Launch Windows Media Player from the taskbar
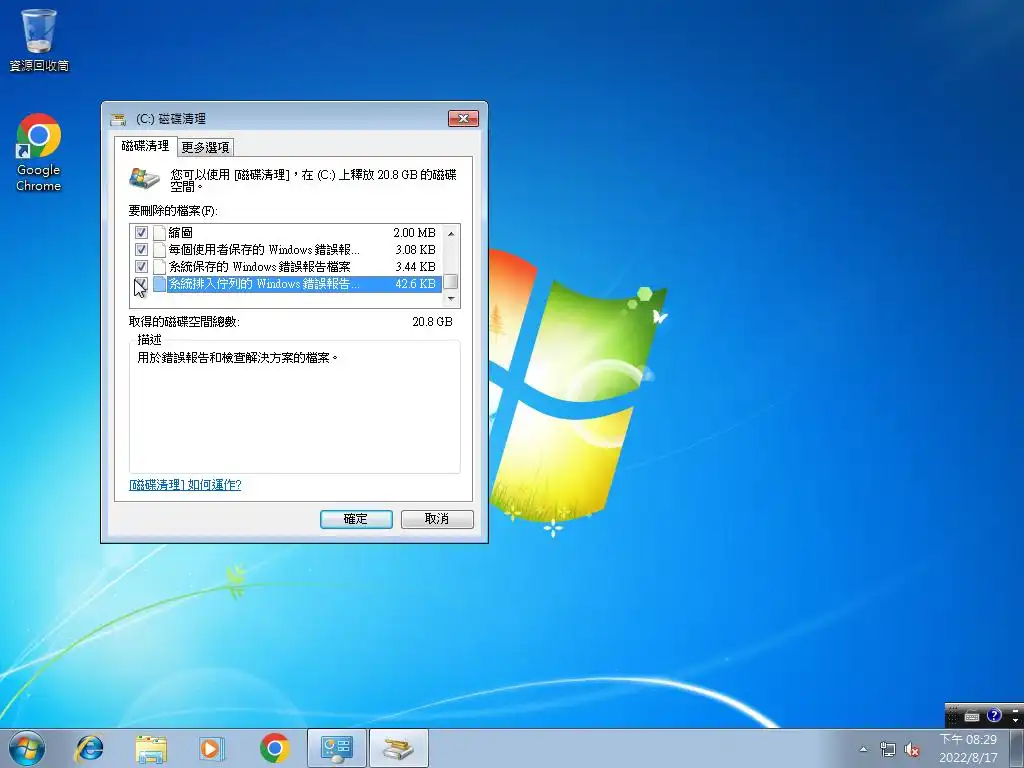Screen dimensions: 1024x768 click(212, 748)
